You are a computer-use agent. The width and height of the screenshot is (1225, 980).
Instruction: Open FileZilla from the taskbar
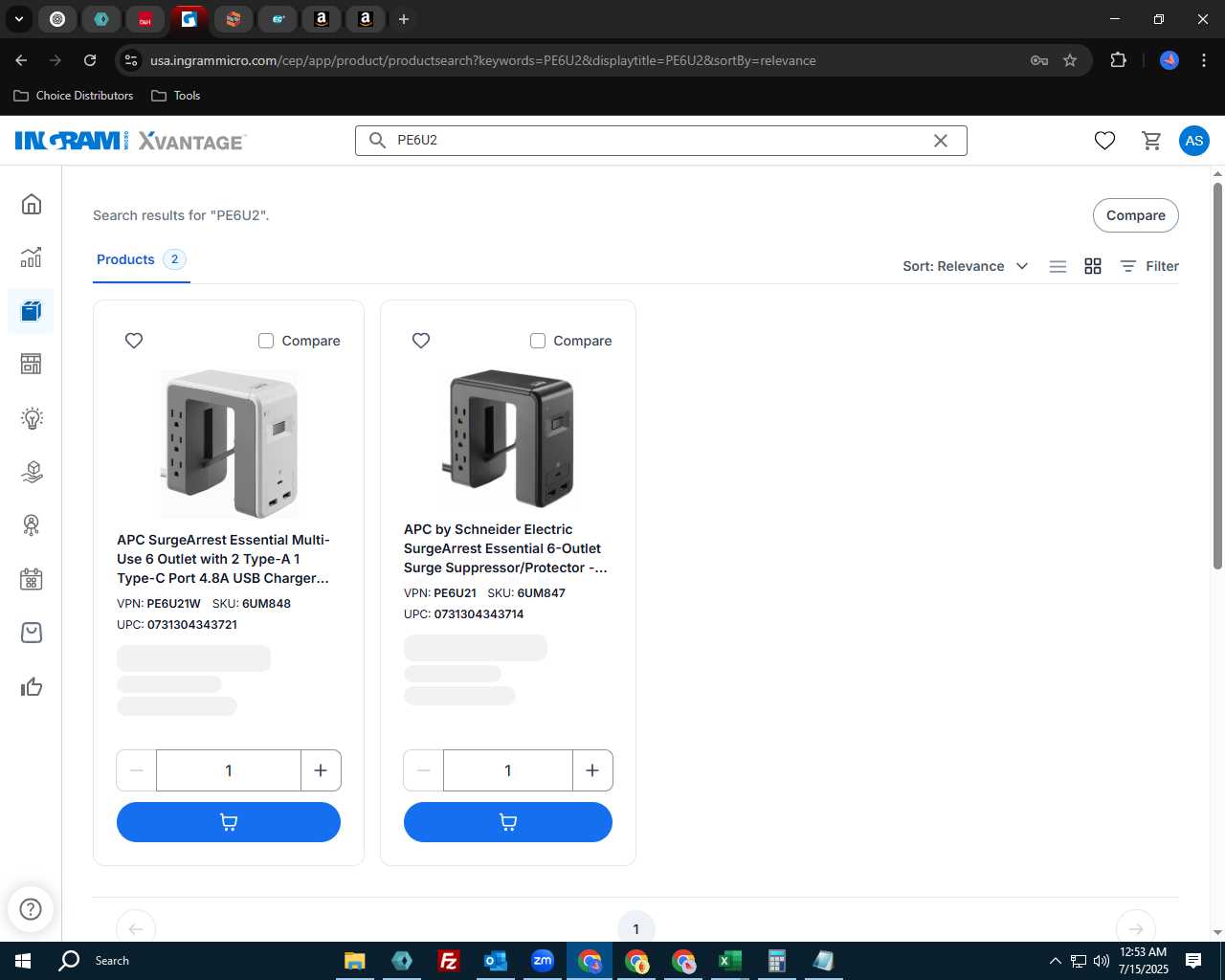click(448, 961)
